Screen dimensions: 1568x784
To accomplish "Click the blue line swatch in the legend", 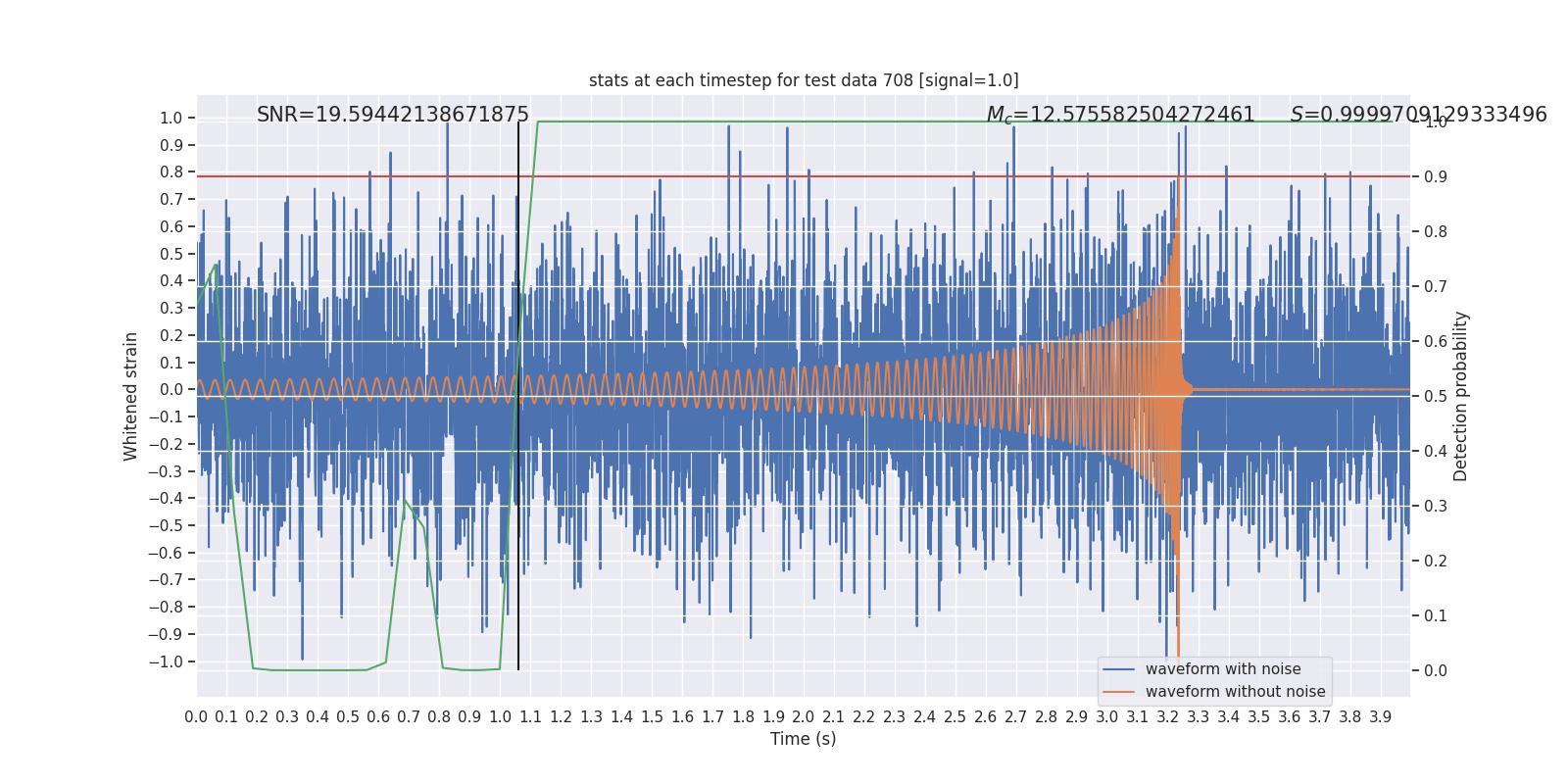I will click(x=1119, y=669).
